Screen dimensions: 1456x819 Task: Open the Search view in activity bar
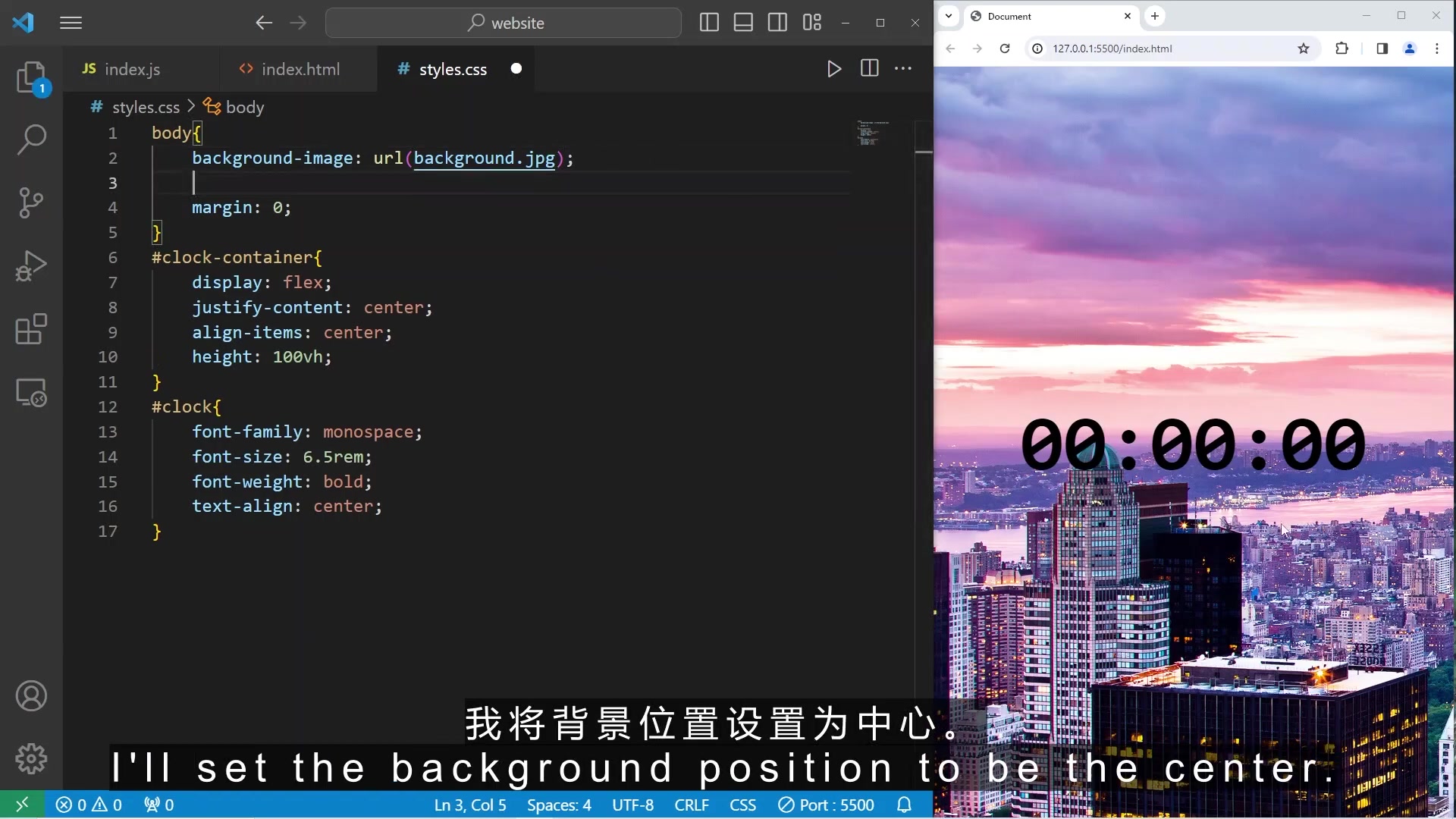pyautogui.click(x=31, y=140)
